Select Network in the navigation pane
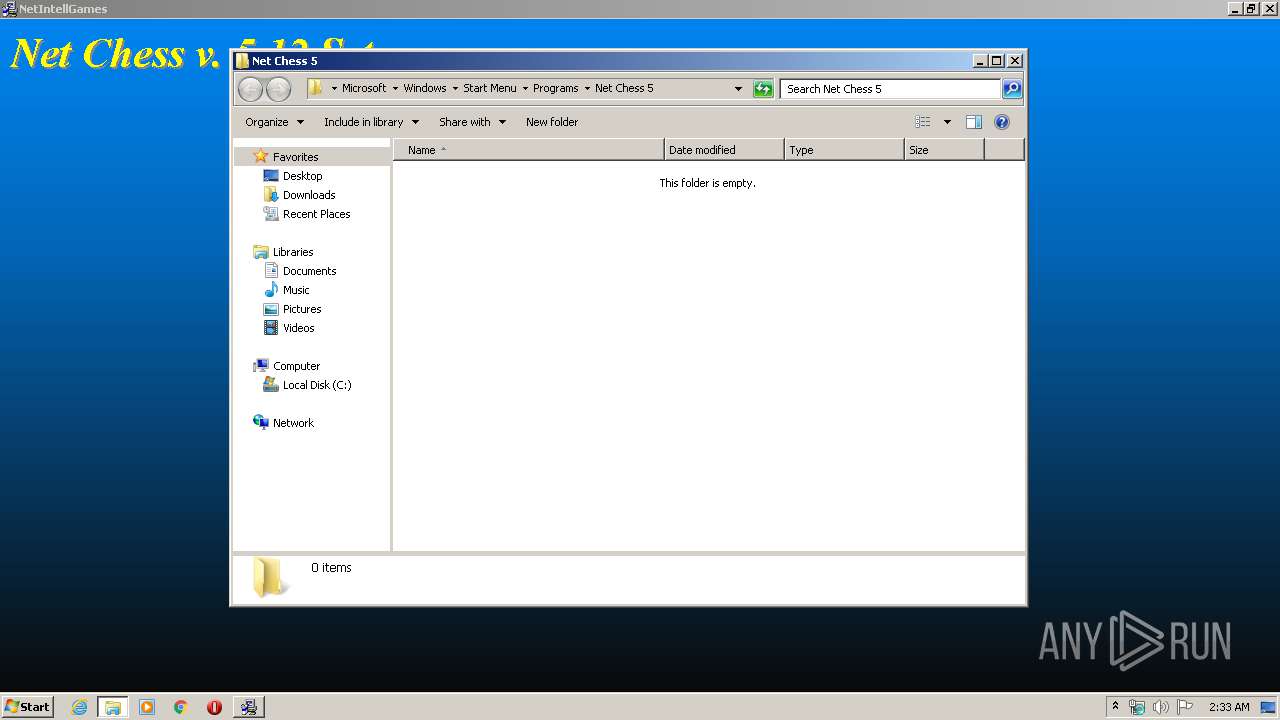The height and width of the screenshot is (720, 1280). tap(293, 423)
